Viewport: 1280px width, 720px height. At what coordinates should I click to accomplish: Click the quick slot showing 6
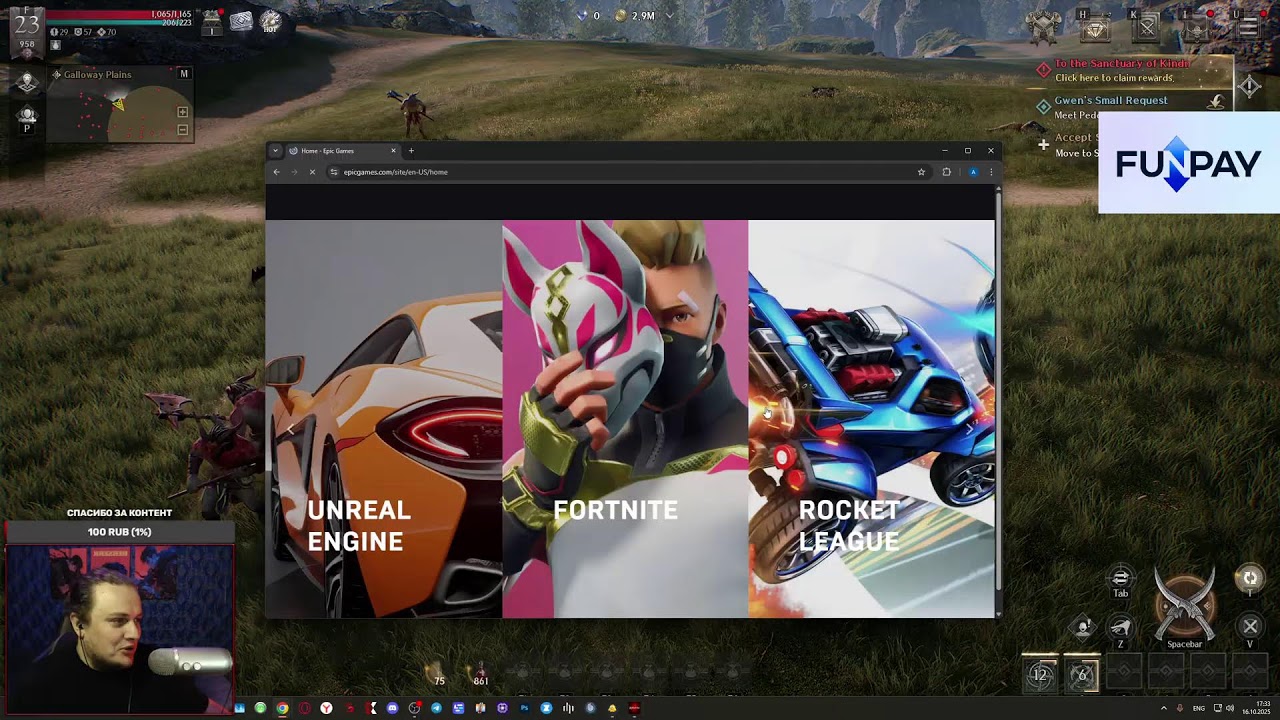point(1082,675)
